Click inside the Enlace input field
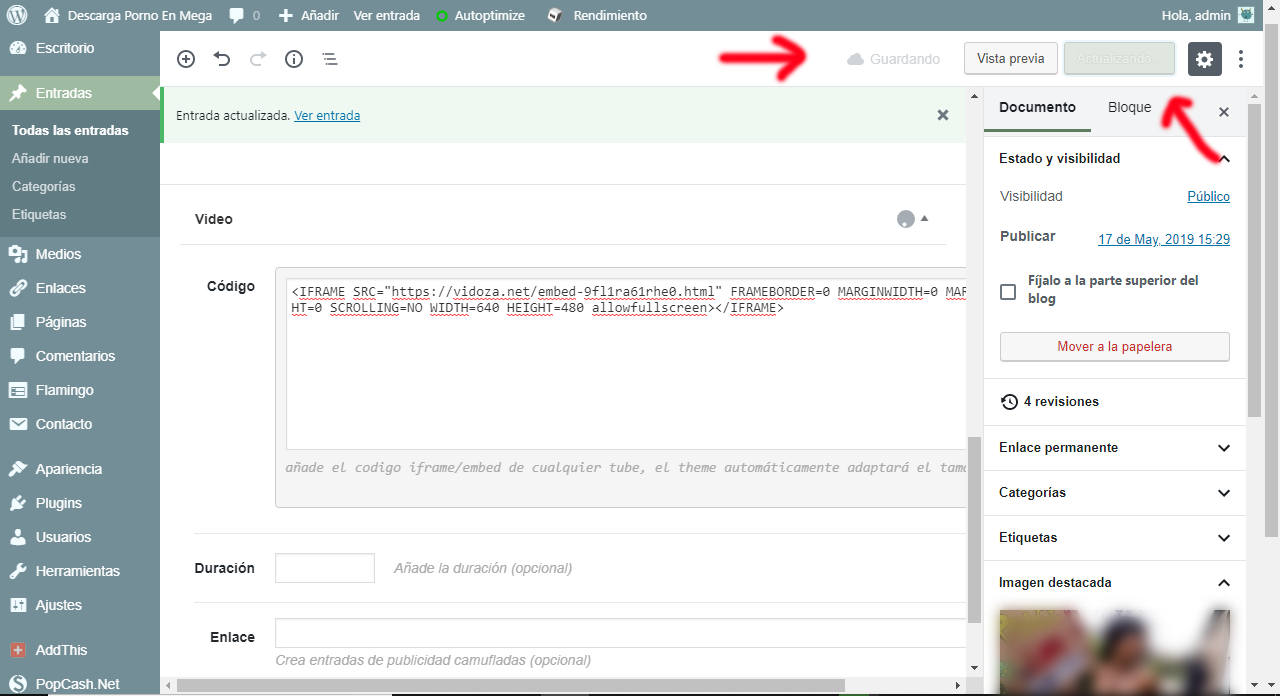The image size is (1280, 696). pos(621,634)
